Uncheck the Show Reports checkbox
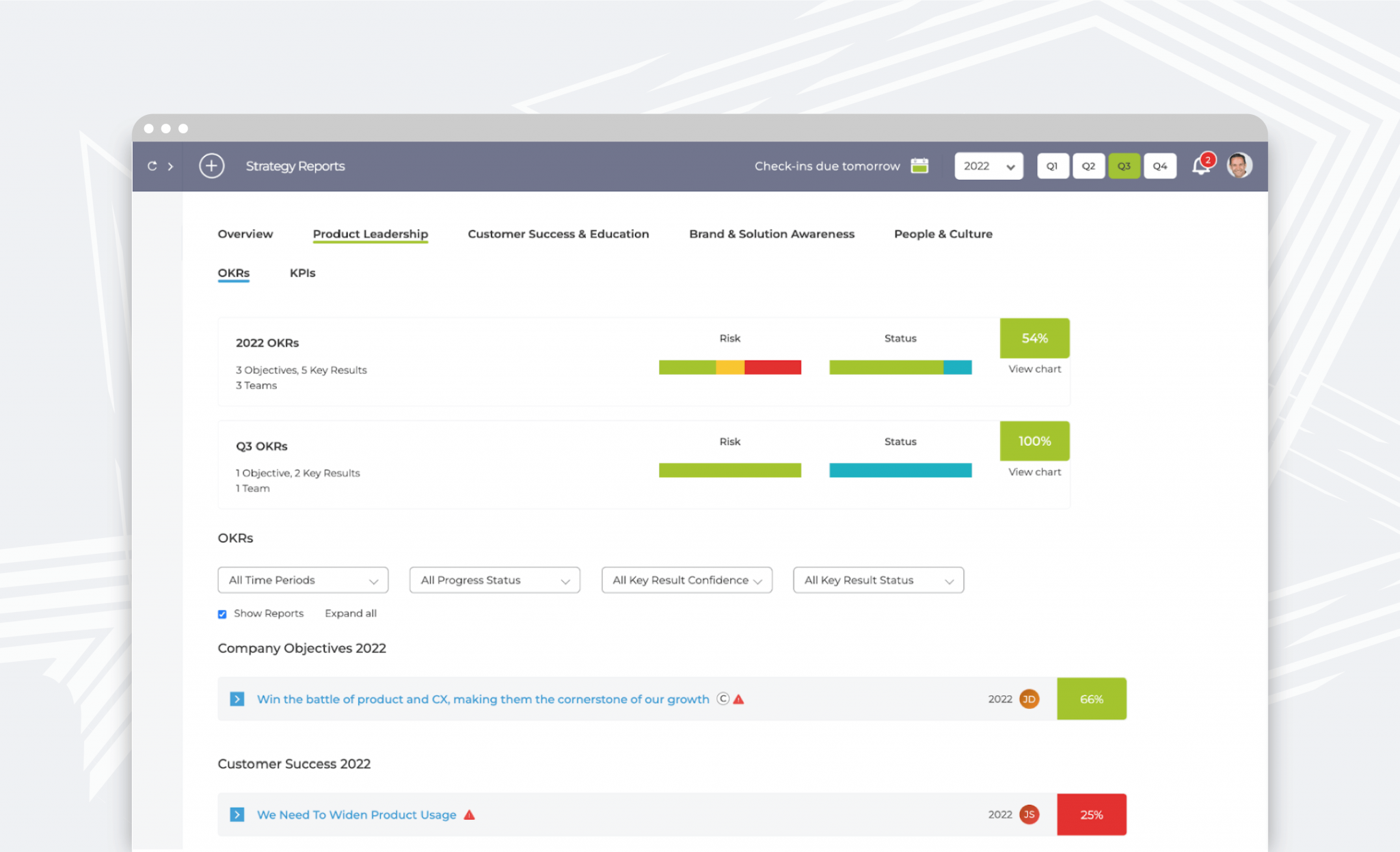The width and height of the screenshot is (1400, 852). (222, 614)
